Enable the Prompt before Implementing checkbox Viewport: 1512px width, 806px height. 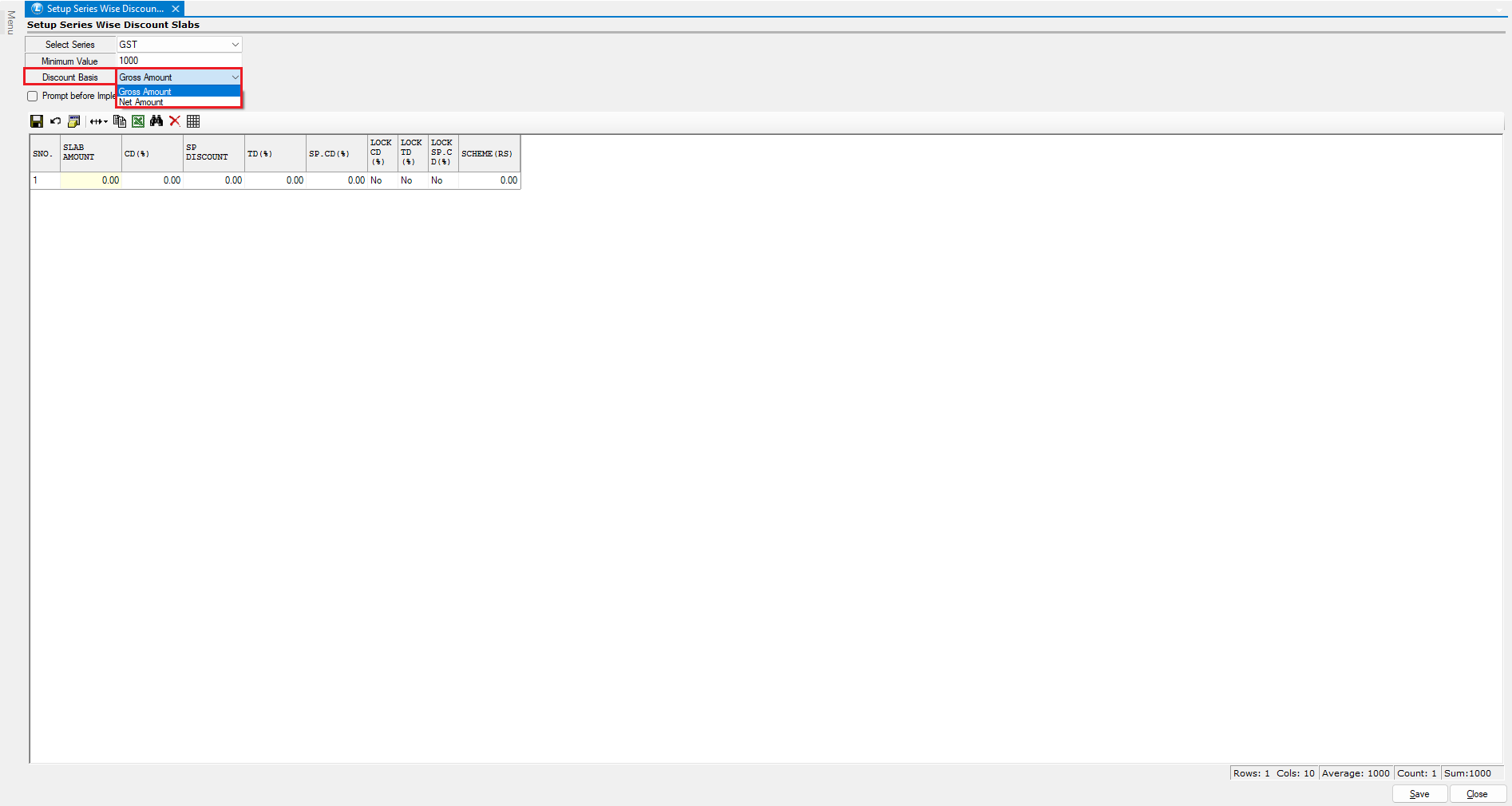point(33,97)
